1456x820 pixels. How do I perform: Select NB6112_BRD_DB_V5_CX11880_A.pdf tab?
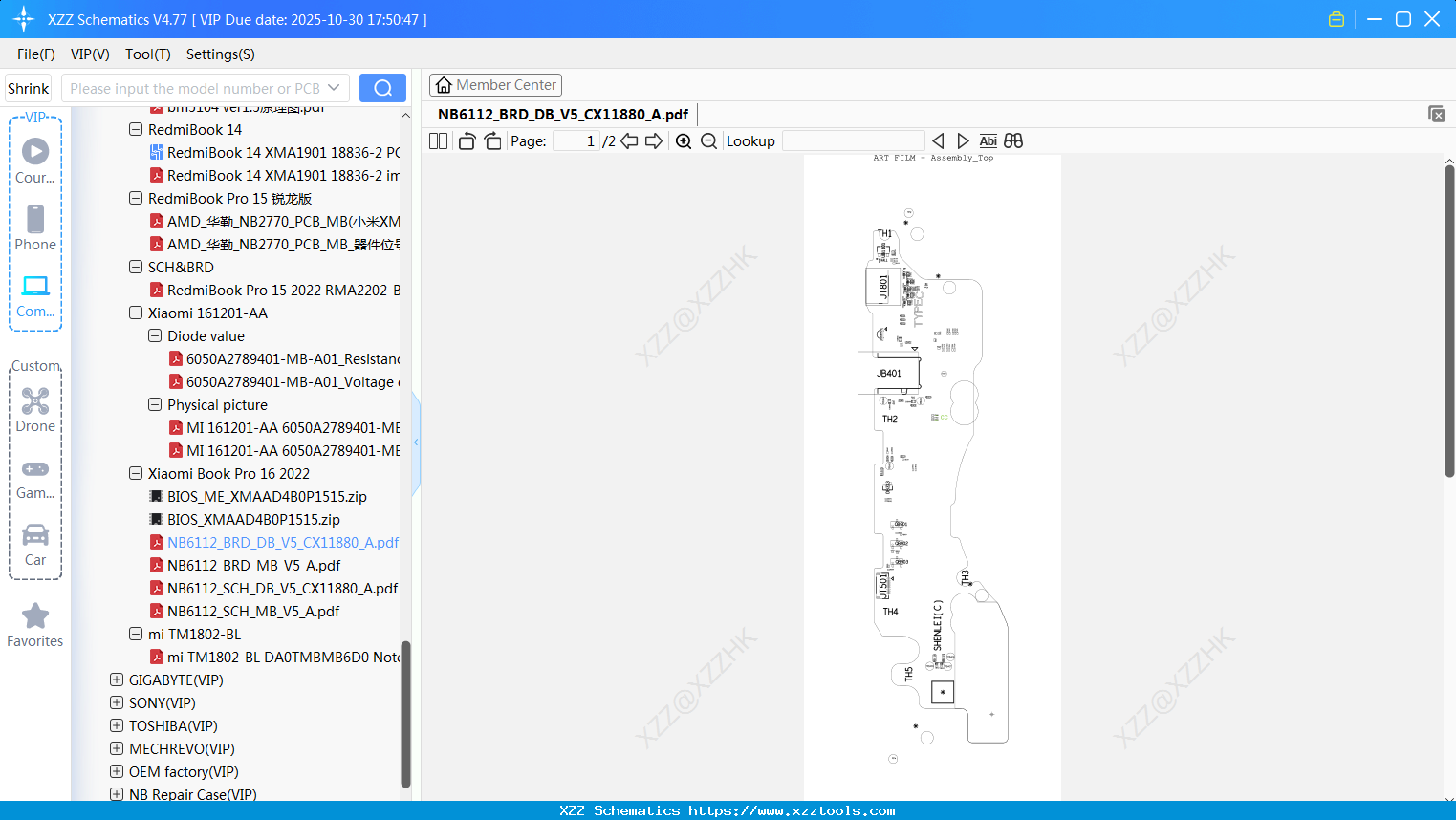click(x=563, y=115)
